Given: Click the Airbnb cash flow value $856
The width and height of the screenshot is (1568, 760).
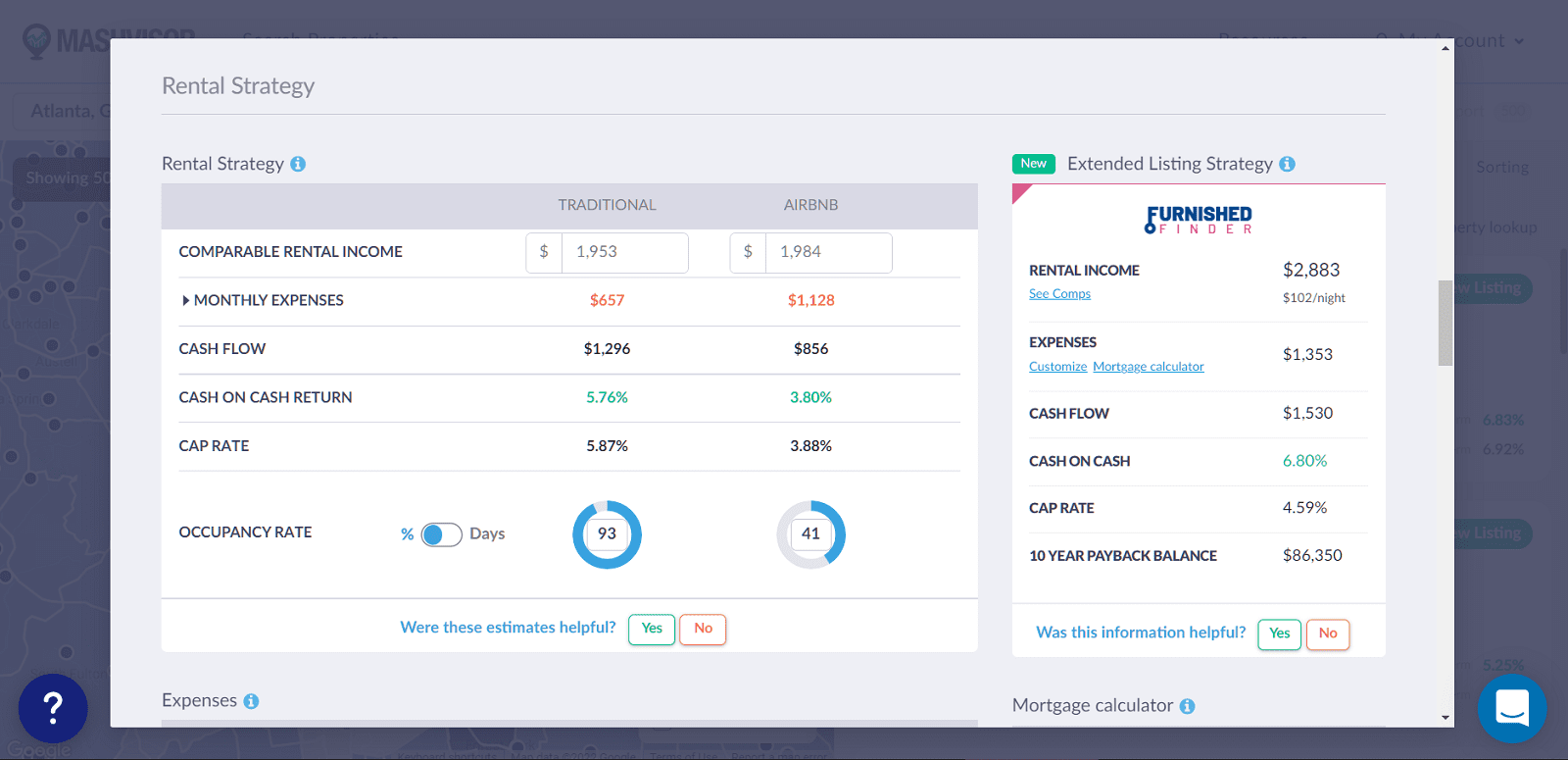Looking at the screenshot, I should click(x=810, y=349).
